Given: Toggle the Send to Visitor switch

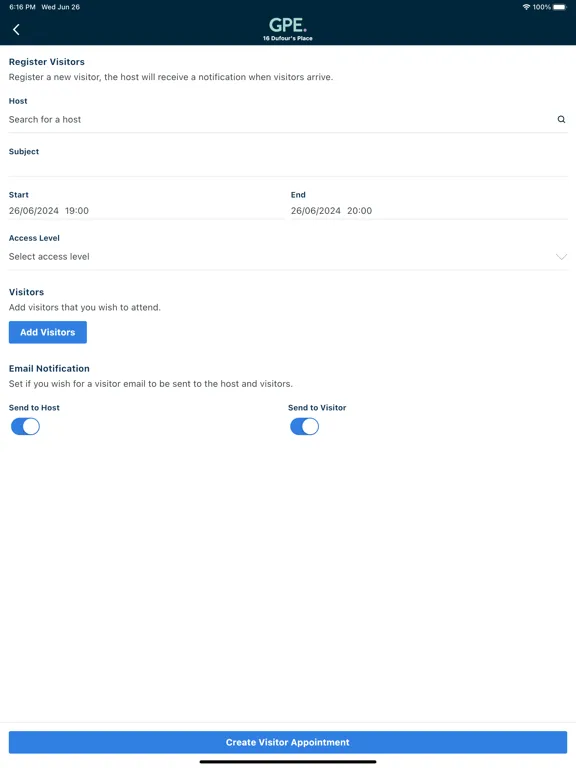Looking at the screenshot, I should point(305,427).
